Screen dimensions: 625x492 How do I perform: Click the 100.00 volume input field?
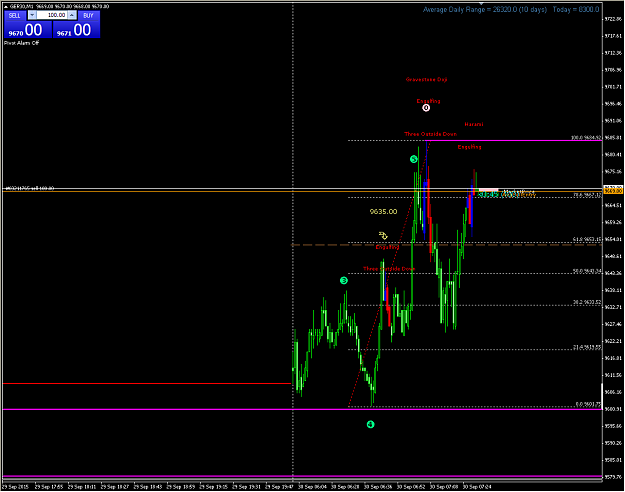coord(52,16)
